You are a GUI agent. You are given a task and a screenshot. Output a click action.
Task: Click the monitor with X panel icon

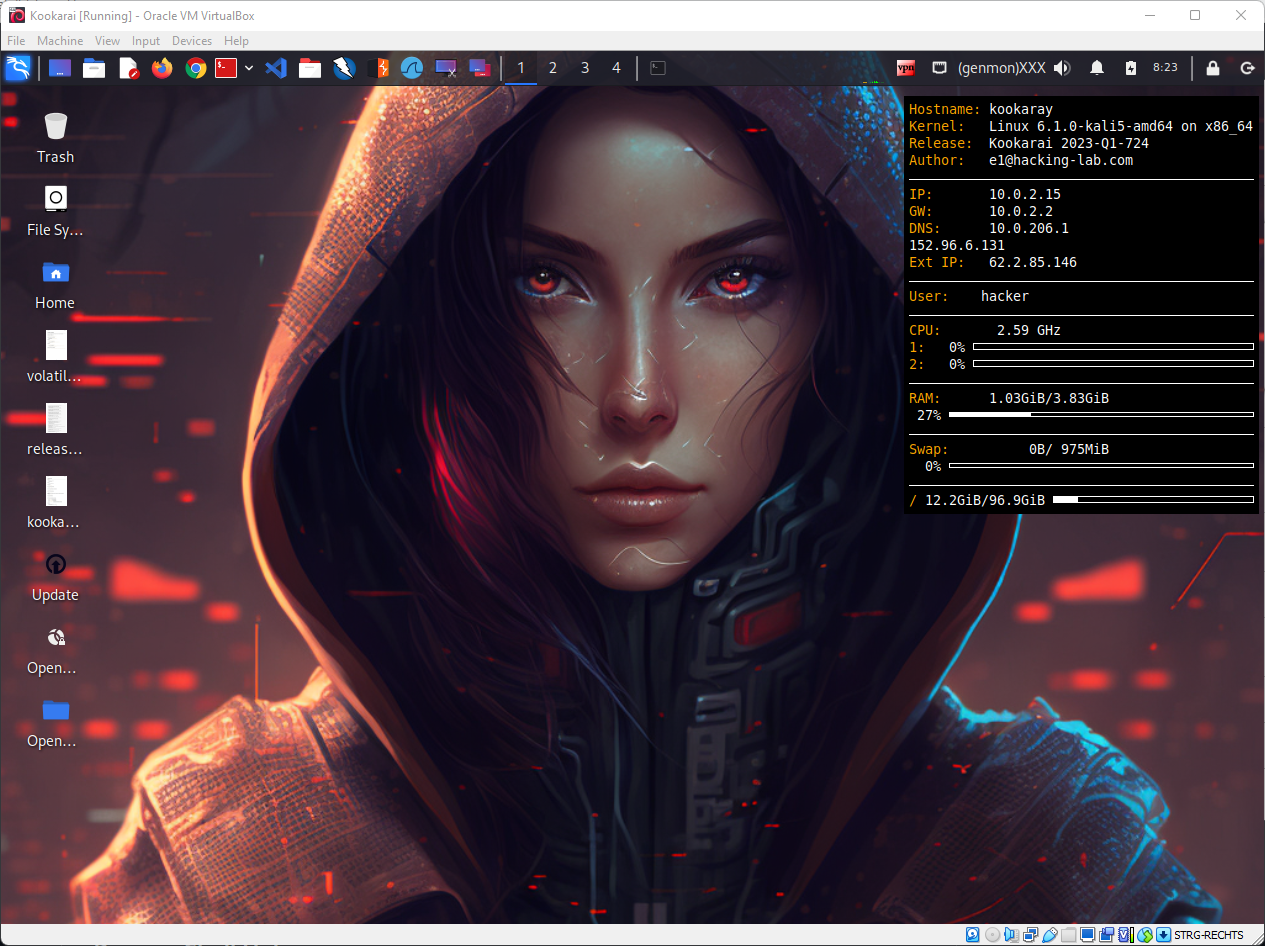[x=446, y=68]
